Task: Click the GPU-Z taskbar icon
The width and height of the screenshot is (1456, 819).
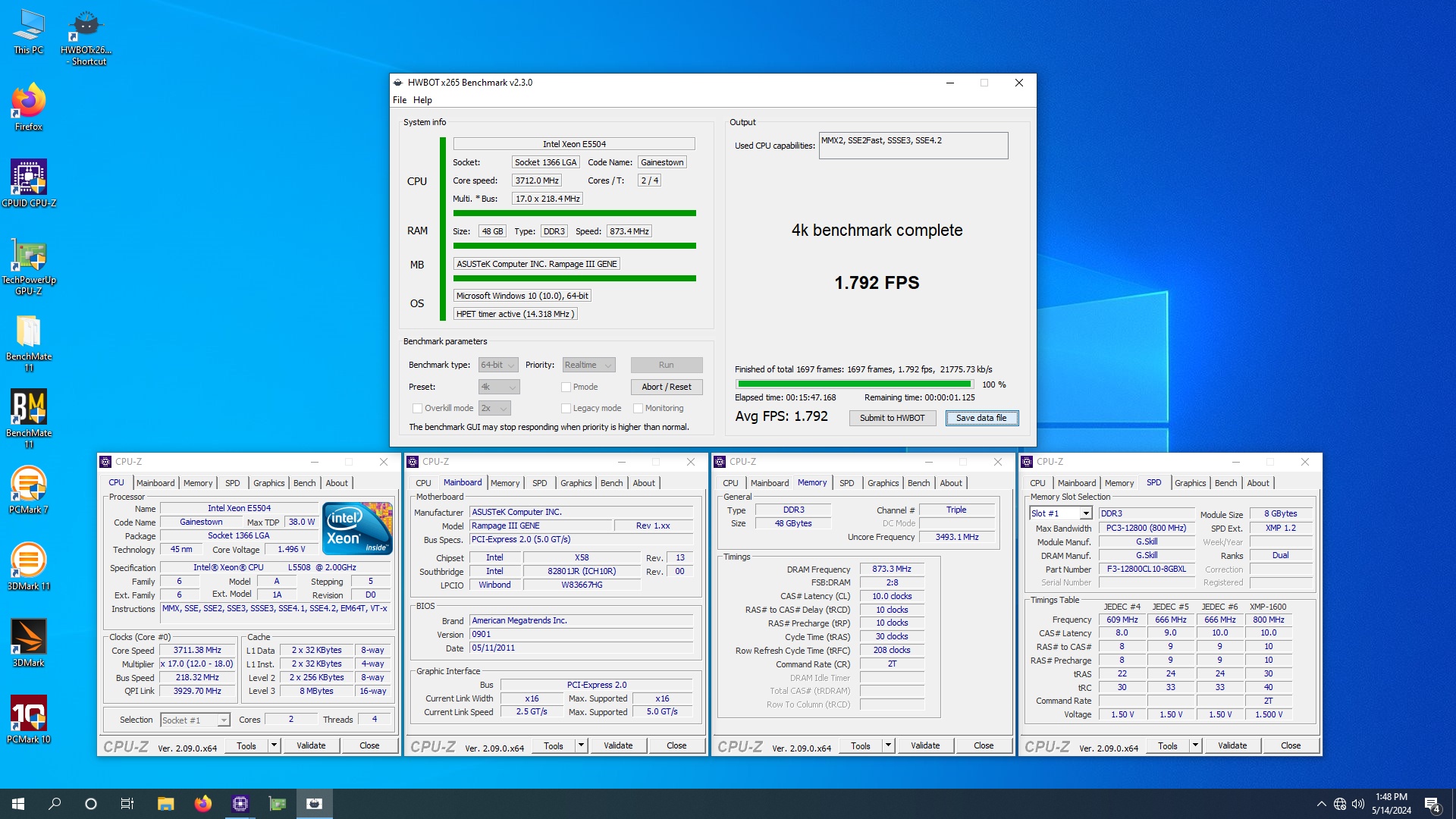Action: click(278, 804)
